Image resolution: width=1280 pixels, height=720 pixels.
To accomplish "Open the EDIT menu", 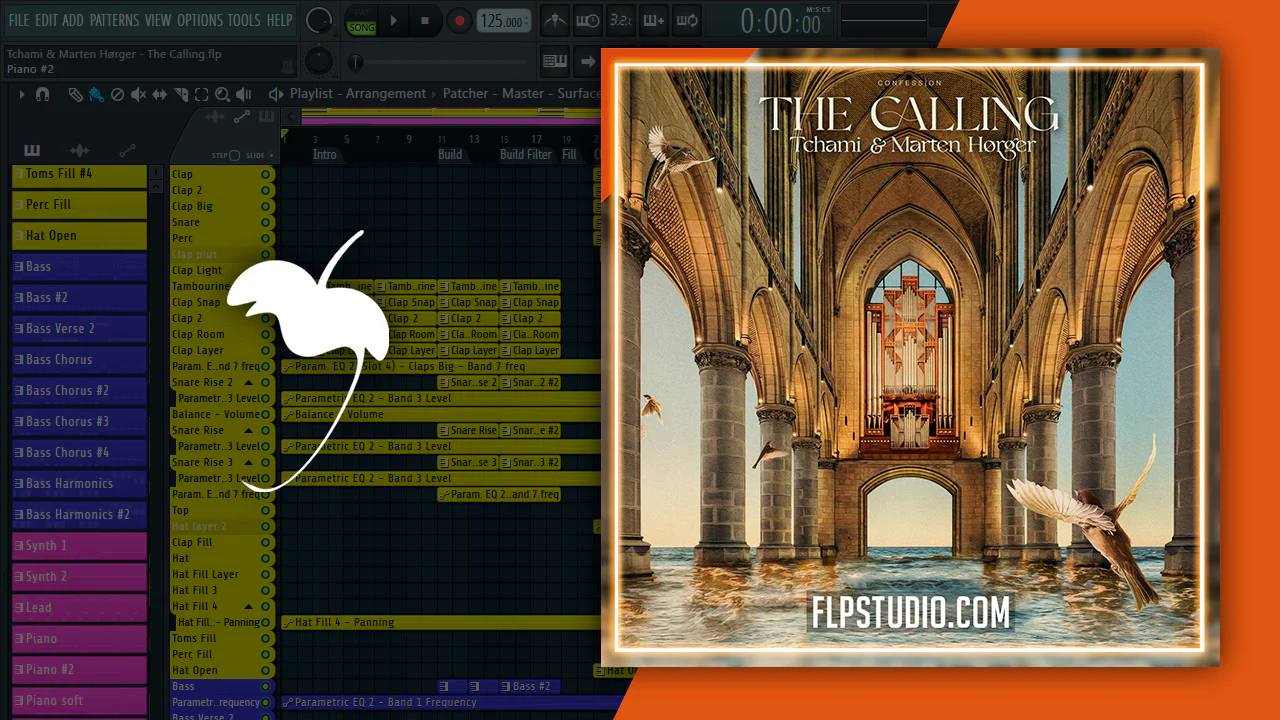I will (x=46, y=20).
